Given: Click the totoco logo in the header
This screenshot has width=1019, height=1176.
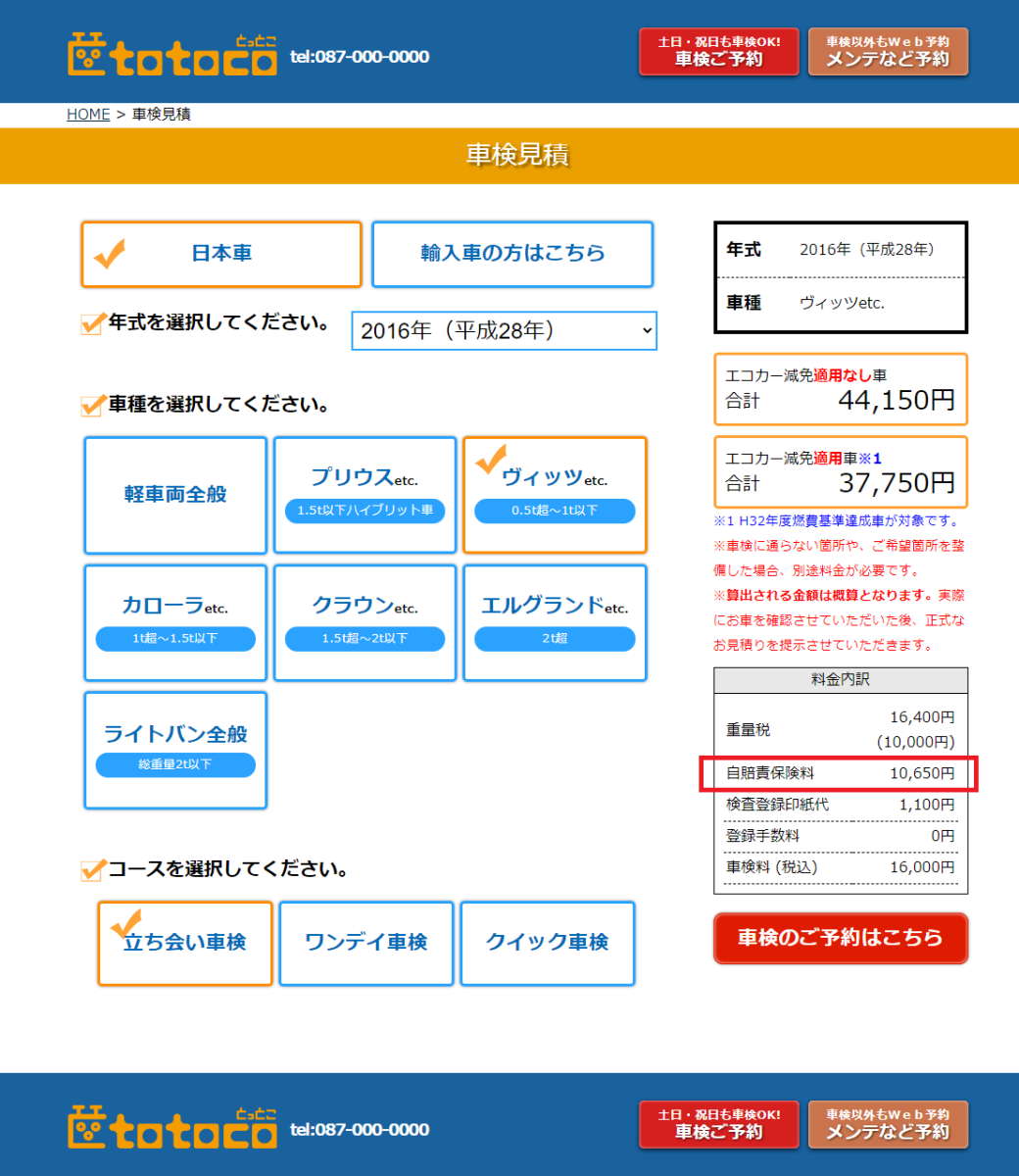Looking at the screenshot, I should [172, 56].
